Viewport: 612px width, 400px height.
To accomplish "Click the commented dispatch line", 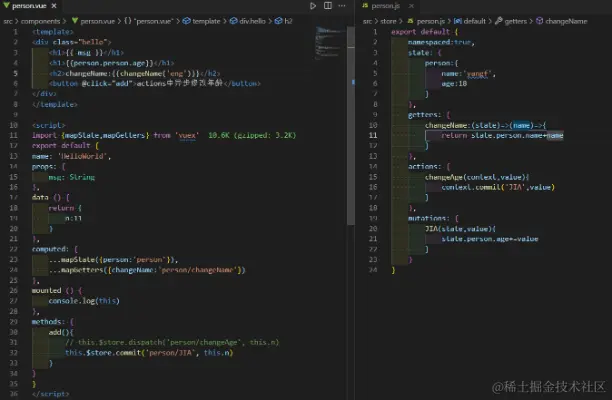I will click(172, 342).
